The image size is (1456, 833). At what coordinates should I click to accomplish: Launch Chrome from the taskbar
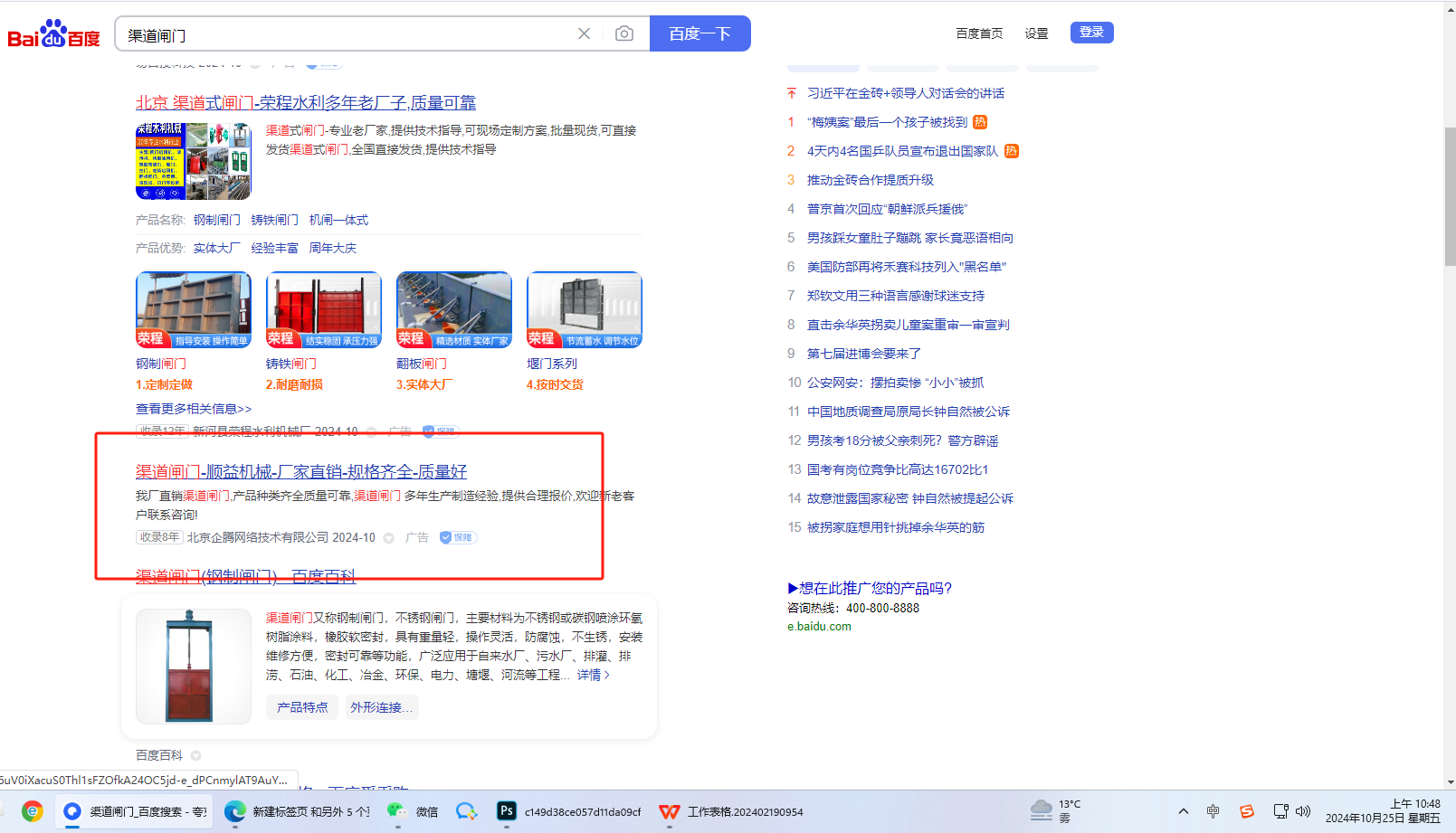pyautogui.click(x=33, y=811)
